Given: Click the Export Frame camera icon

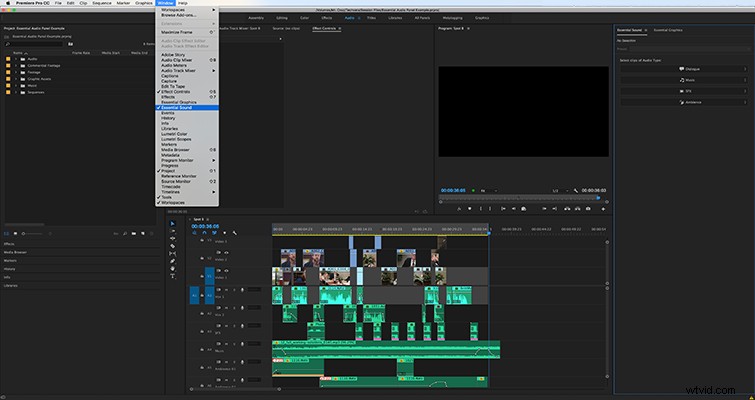Looking at the screenshot, I should 588,209.
